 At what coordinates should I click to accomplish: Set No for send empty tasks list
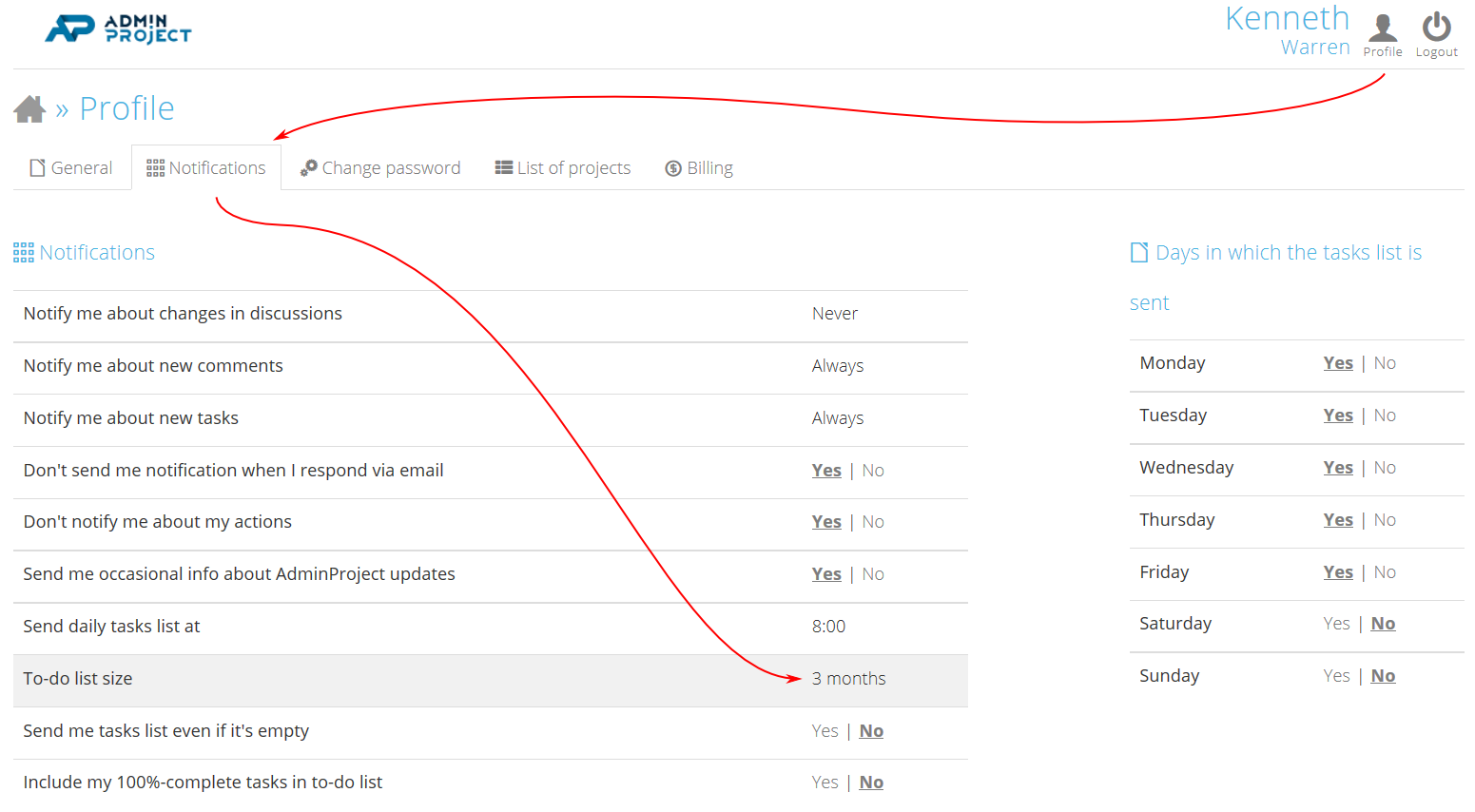871,731
